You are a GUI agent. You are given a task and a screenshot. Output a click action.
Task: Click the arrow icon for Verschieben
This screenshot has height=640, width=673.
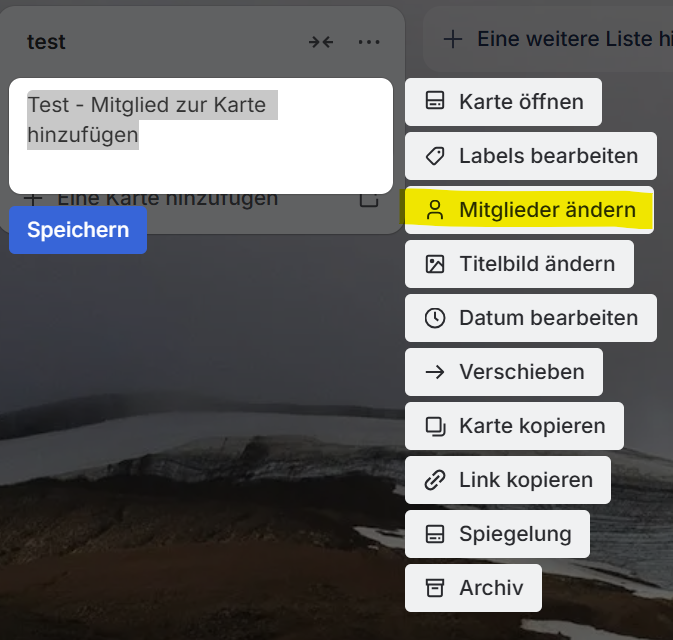(434, 372)
